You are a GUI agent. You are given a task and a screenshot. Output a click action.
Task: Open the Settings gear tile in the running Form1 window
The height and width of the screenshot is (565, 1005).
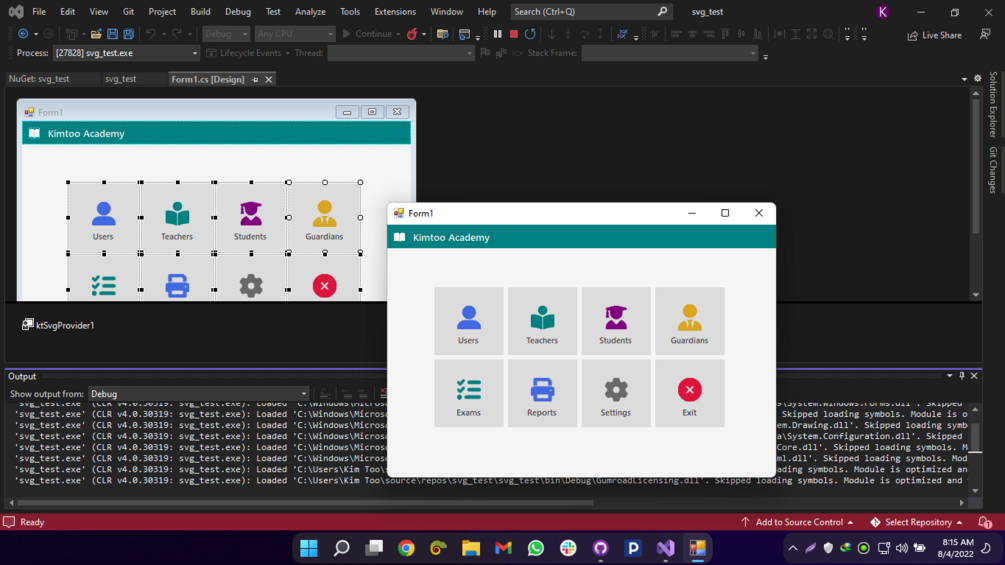pos(616,393)
